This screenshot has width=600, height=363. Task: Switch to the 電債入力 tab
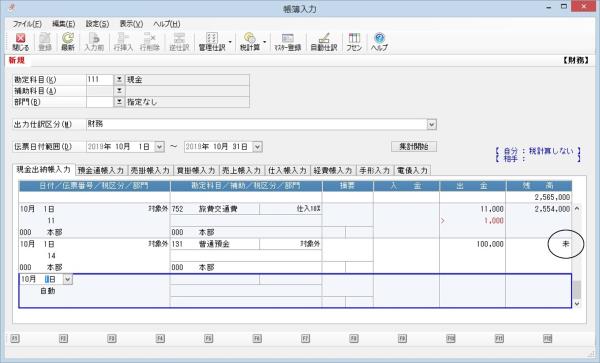[412, 171]
